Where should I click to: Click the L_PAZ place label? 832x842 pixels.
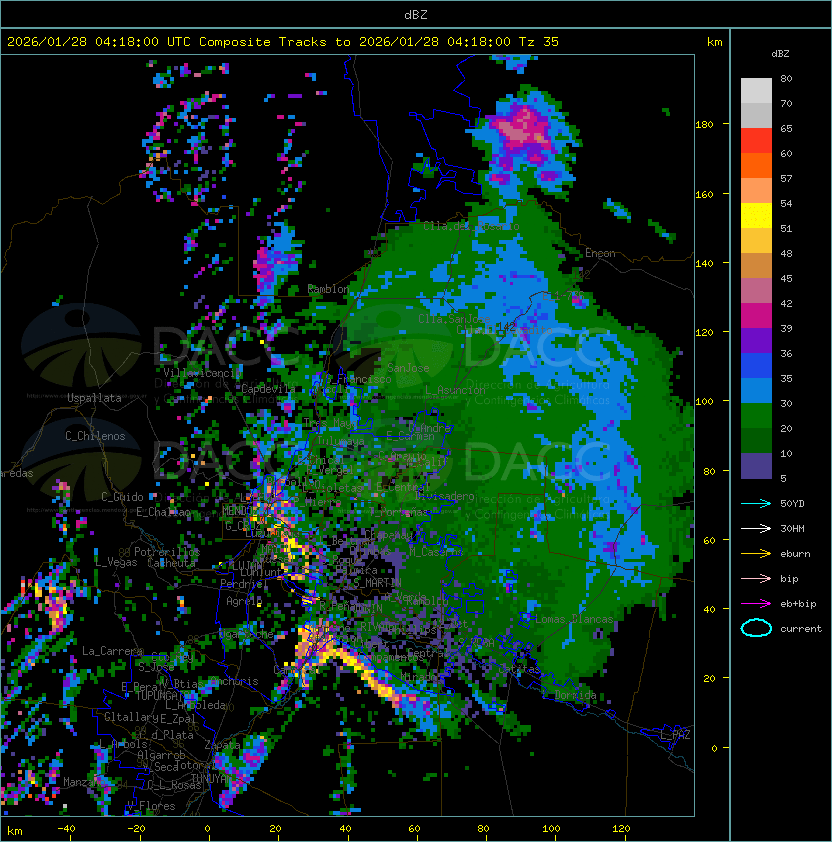(675, 735)
